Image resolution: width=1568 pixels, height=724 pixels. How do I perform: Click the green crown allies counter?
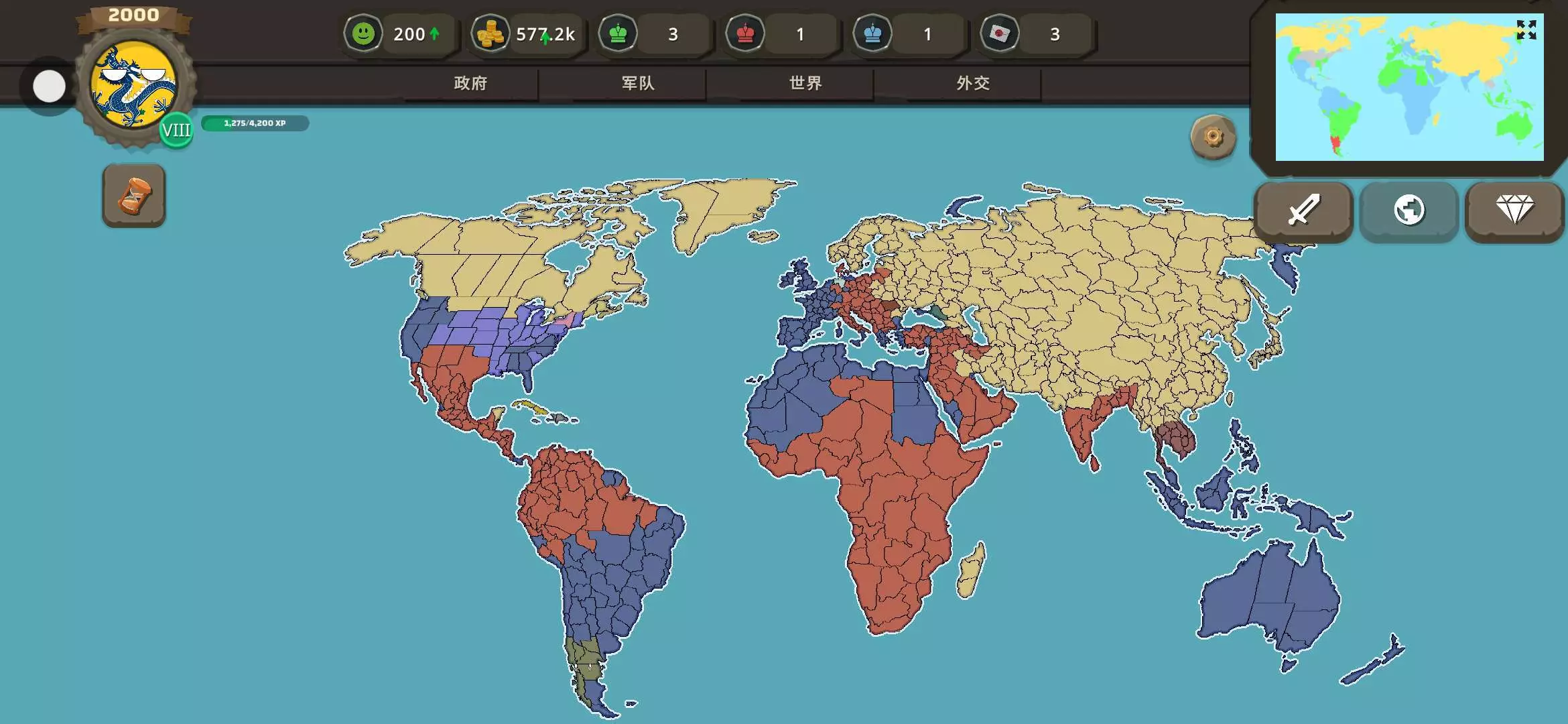(x=618, y=34)
